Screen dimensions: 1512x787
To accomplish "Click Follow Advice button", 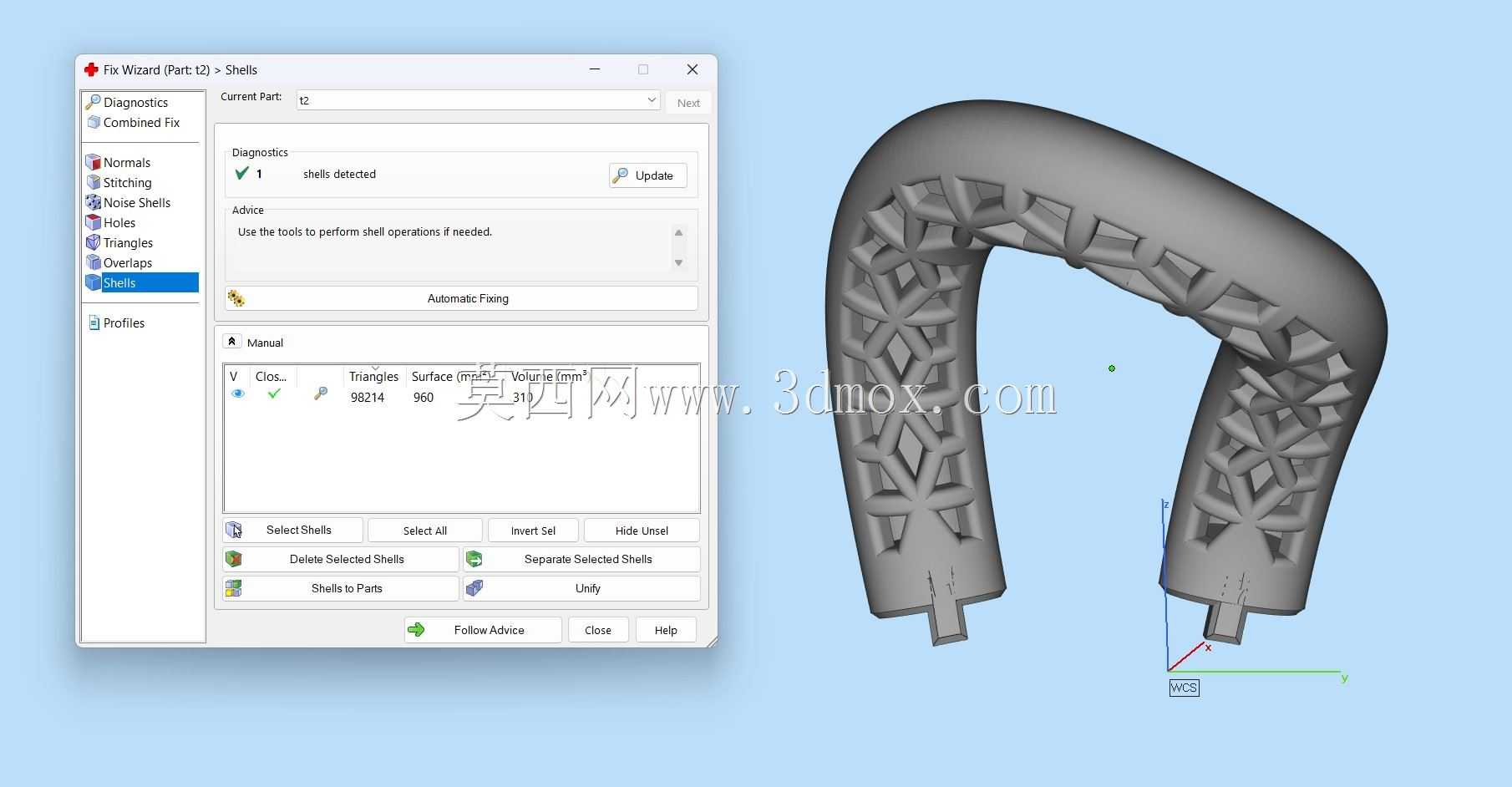I will click(x=483, y=630).
